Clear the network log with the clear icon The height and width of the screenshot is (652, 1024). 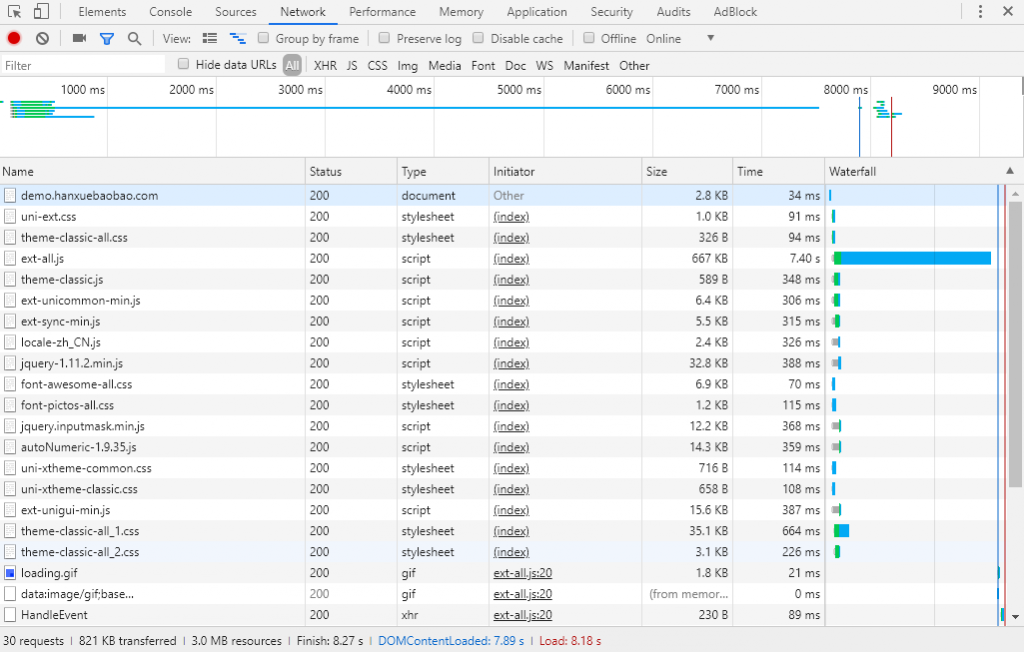point(42,39)
